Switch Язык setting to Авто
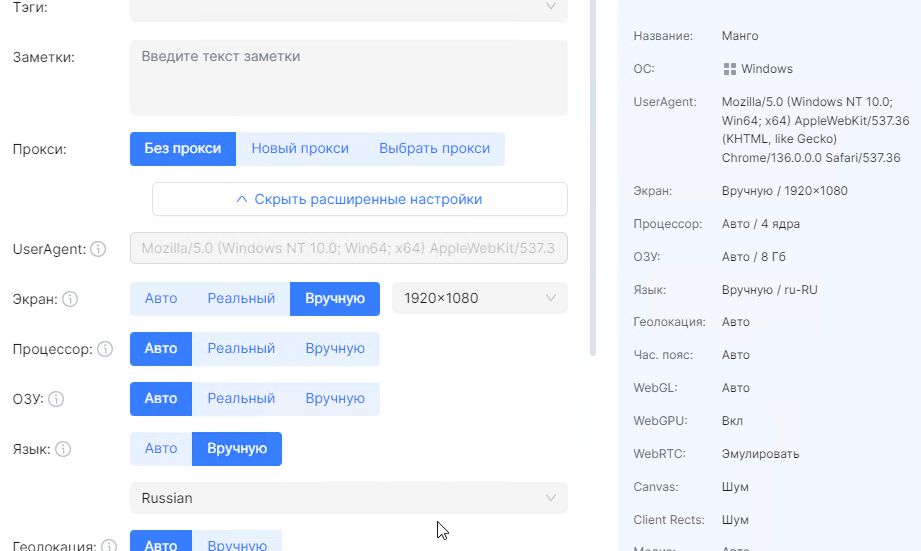 click(161, 448)
